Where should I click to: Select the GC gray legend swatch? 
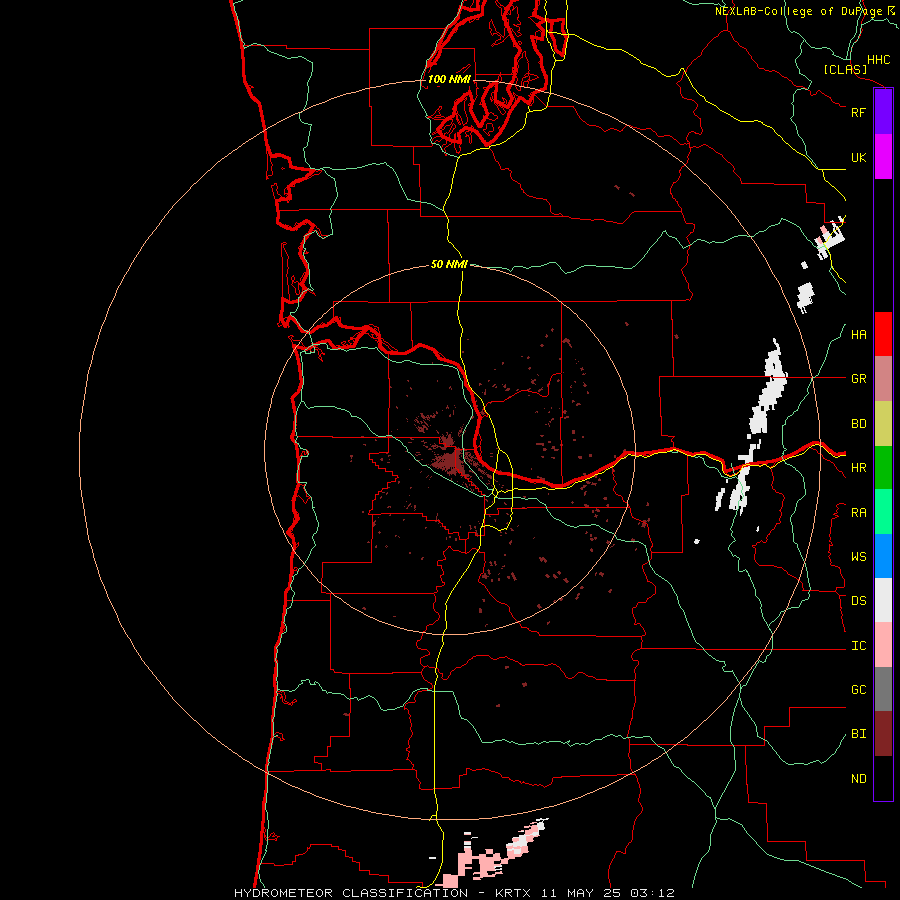[883, 689]
